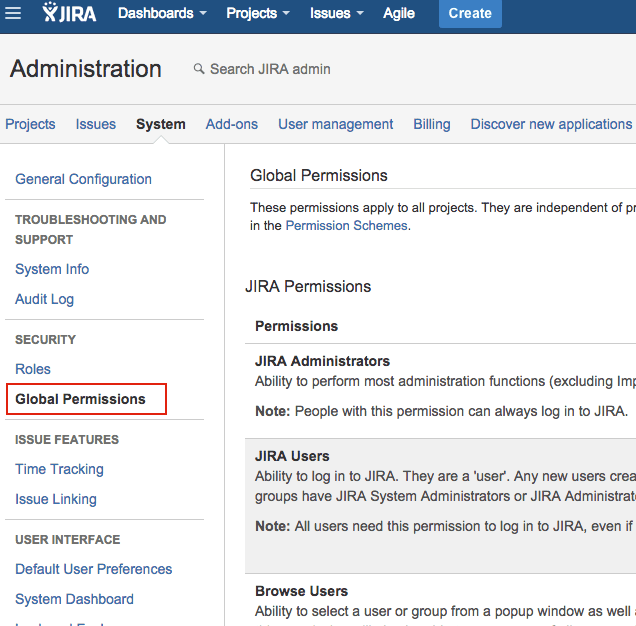The image size is (636, 626).
Task: Select the System admin tab
Action: click(161, 124)
